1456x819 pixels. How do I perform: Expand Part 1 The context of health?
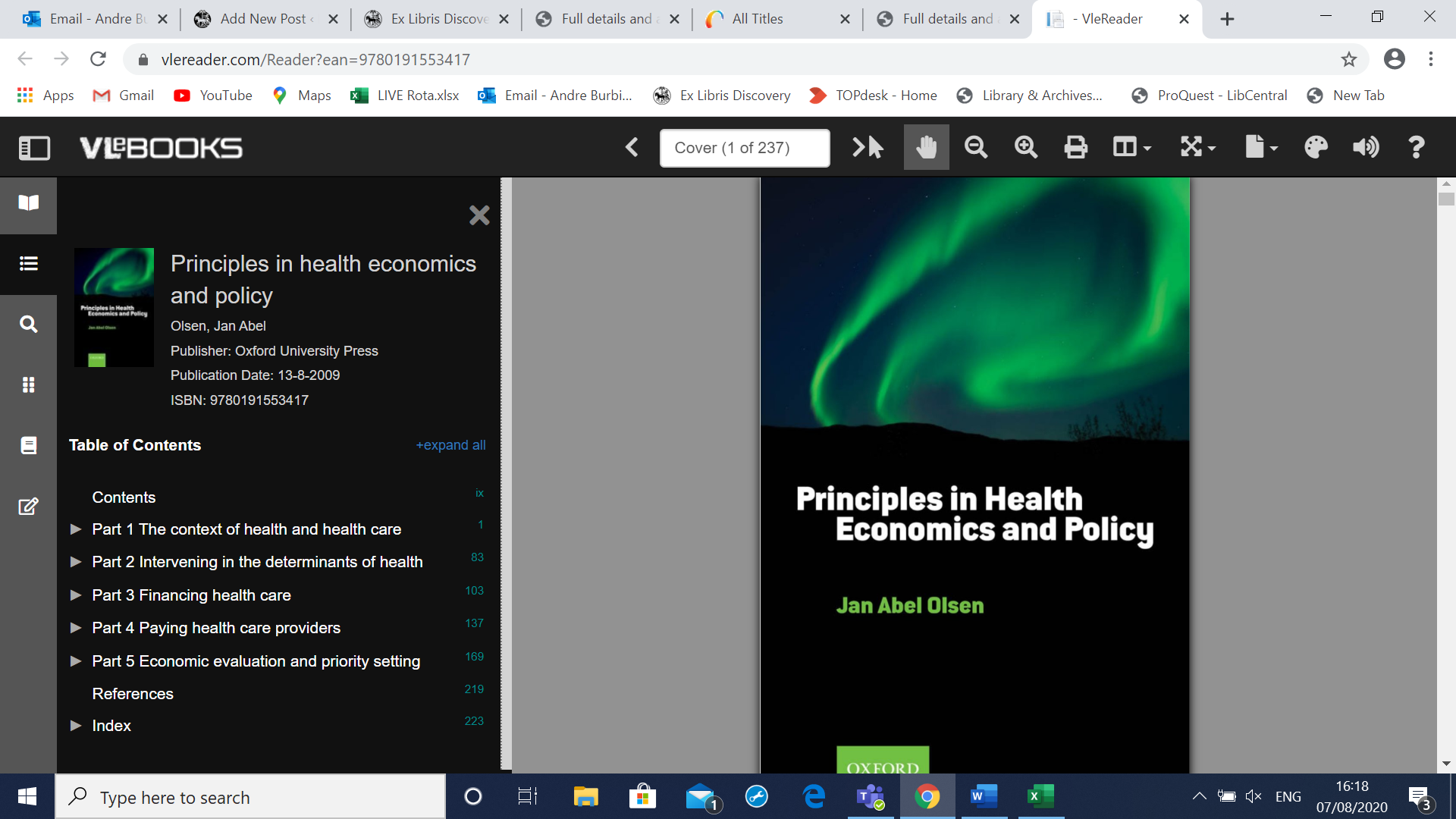76,529
